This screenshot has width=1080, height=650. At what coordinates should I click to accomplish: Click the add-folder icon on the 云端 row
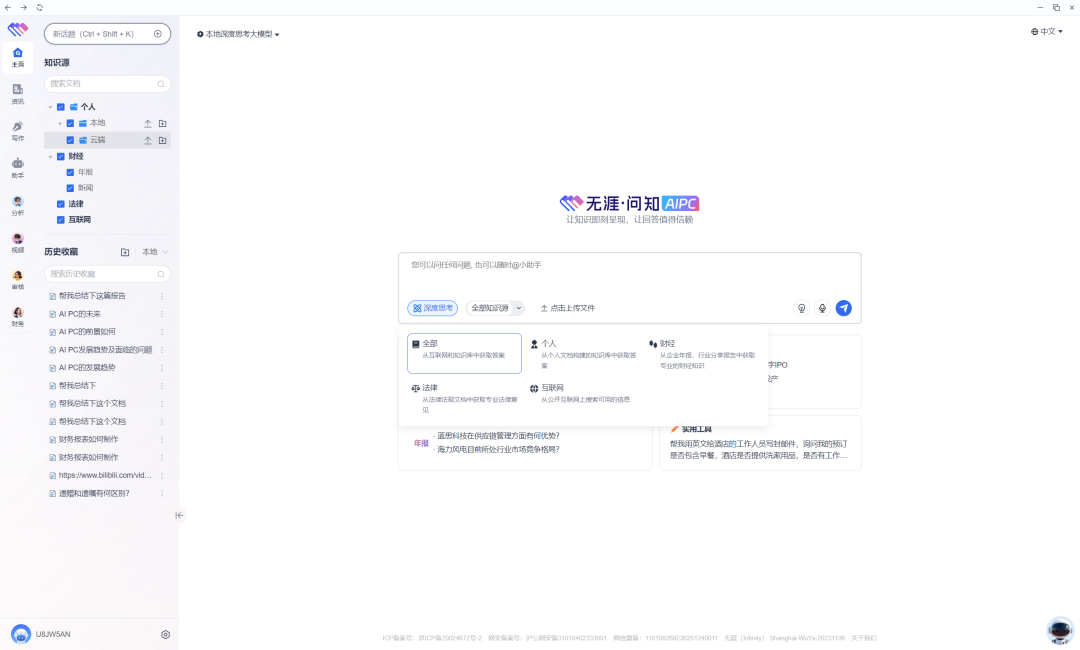(163, 140)
